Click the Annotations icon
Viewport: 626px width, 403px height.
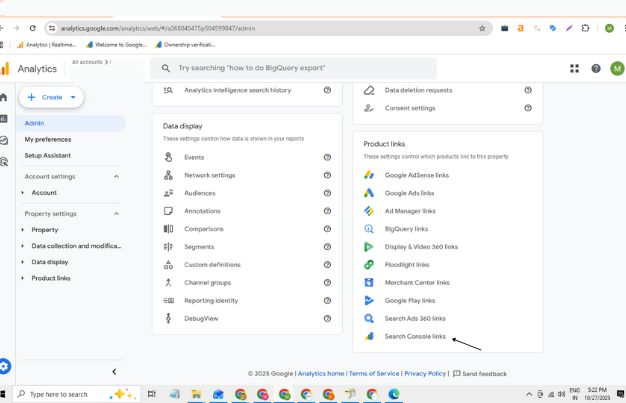tap(168, 211)
